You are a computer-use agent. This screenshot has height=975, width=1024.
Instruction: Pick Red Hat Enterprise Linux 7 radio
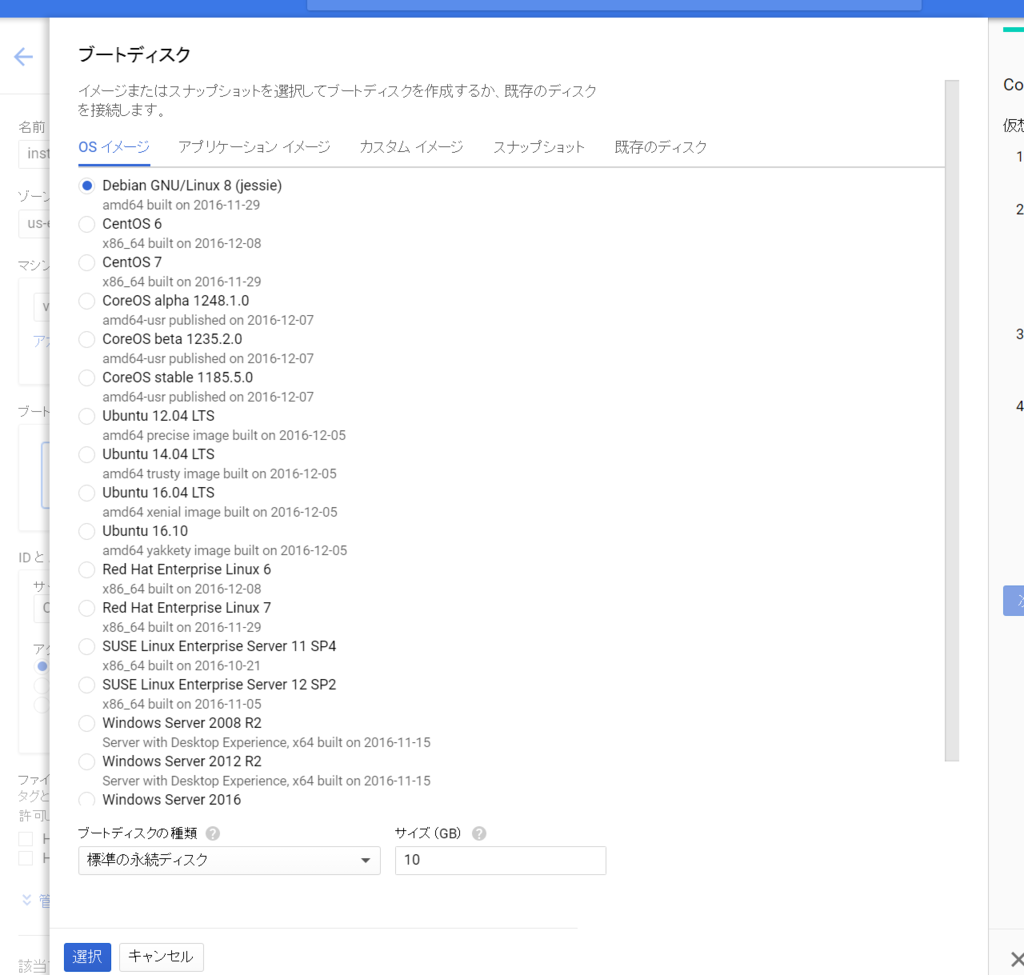point(87,608)
